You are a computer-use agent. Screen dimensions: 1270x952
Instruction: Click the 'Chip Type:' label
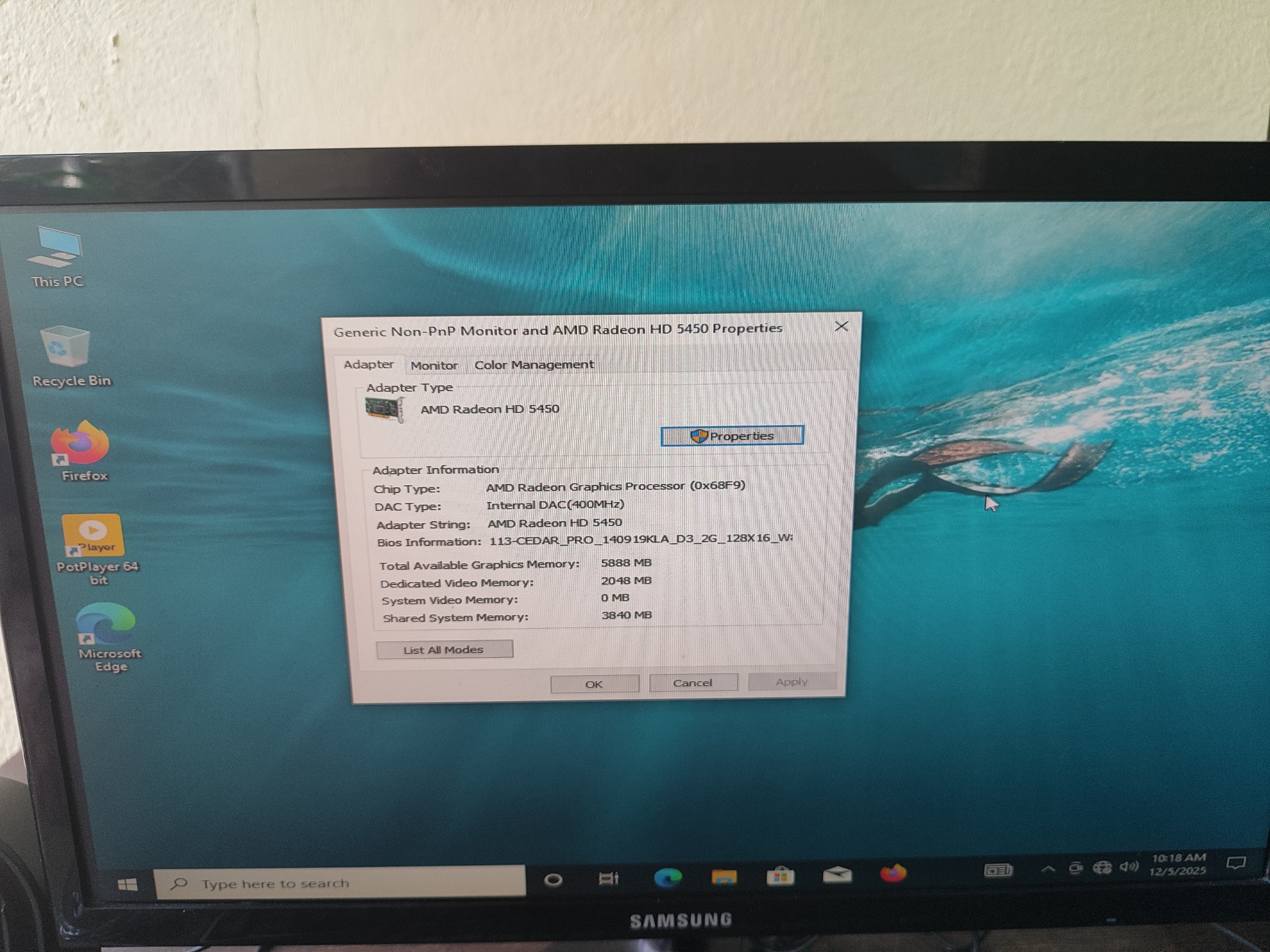pyautogui.click(x=406, y=489)
